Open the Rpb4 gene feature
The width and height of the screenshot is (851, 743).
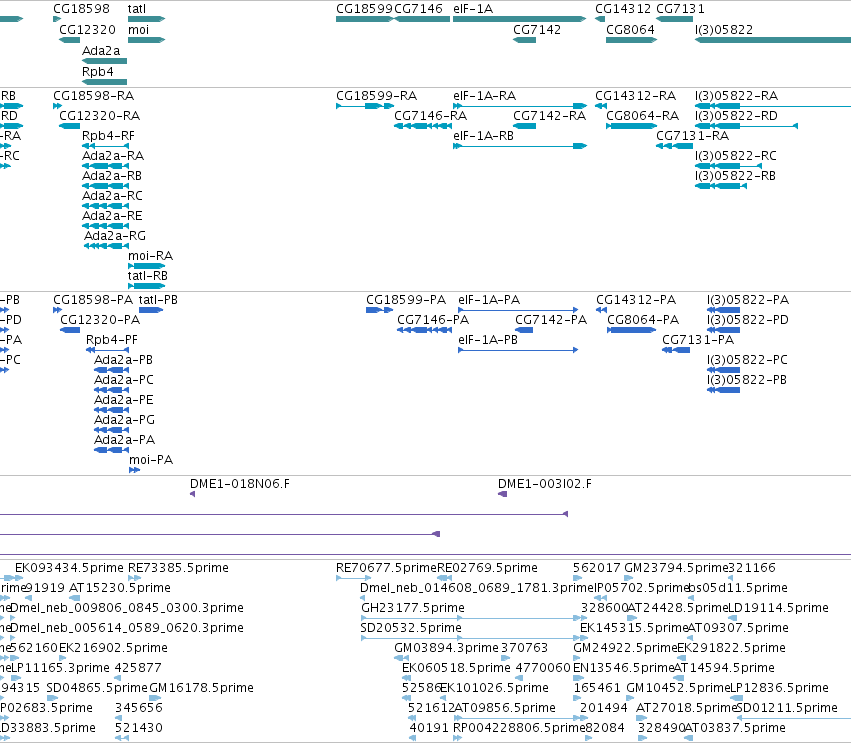coord(104,82)
